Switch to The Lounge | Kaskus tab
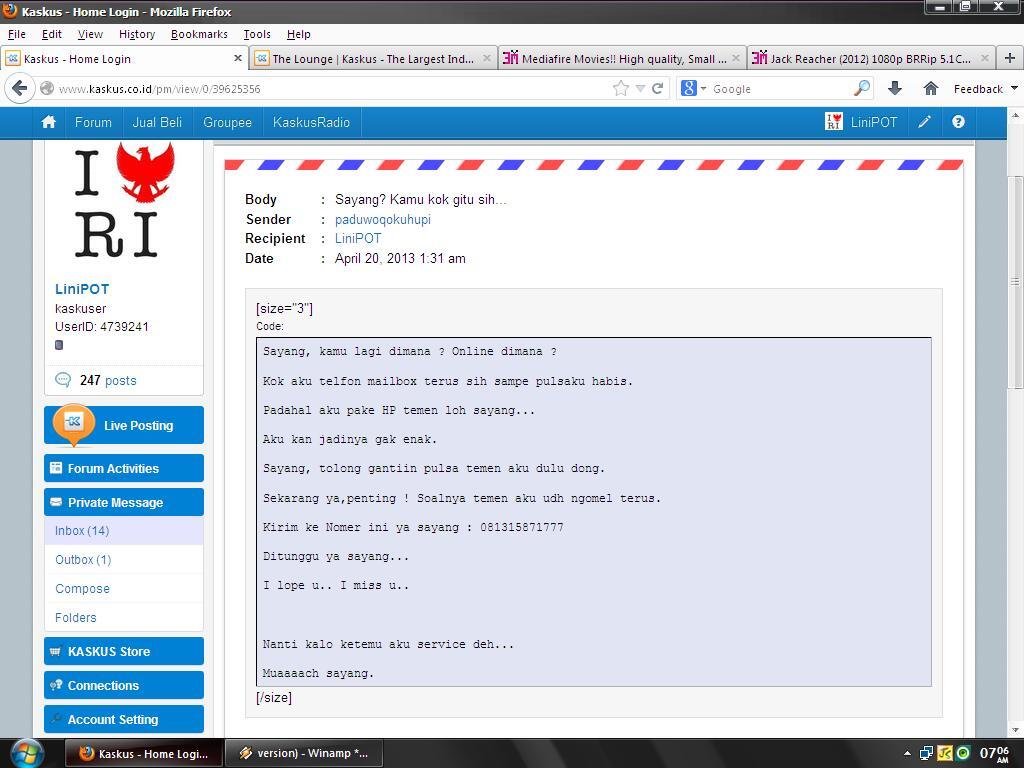 (x=373, y=59)
